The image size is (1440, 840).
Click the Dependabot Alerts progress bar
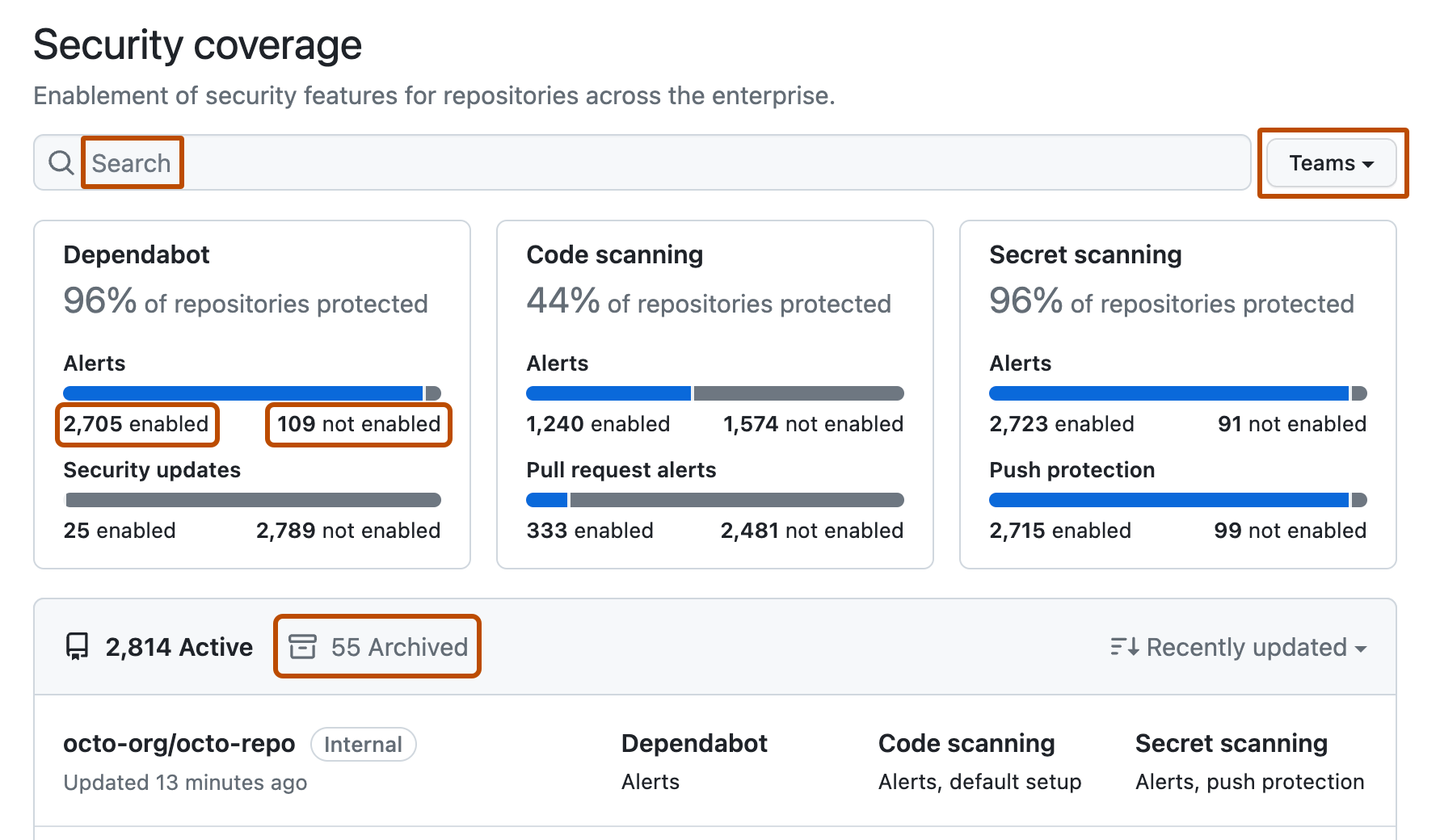252,393
